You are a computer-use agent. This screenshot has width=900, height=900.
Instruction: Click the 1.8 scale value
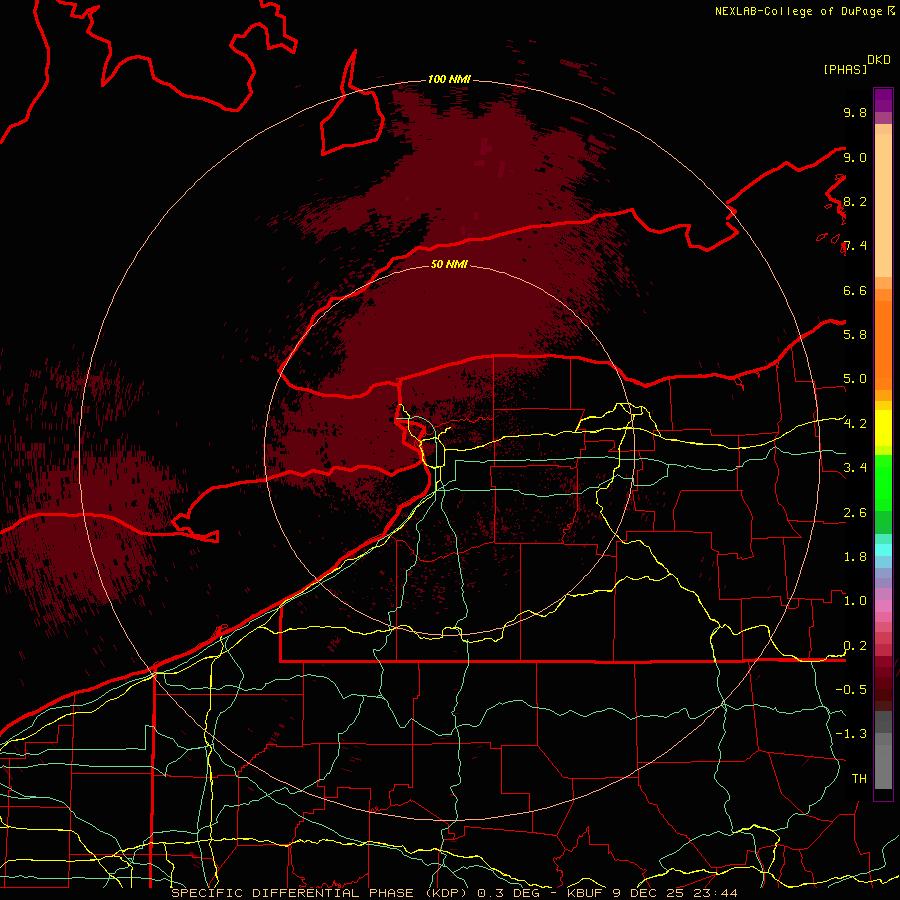click(855, 556)
